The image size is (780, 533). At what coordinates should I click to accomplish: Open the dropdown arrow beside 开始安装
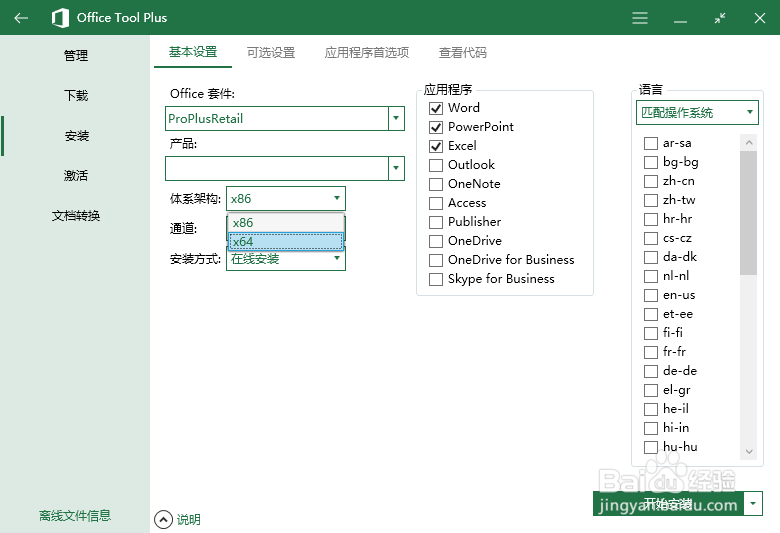[x=753, y=504]
